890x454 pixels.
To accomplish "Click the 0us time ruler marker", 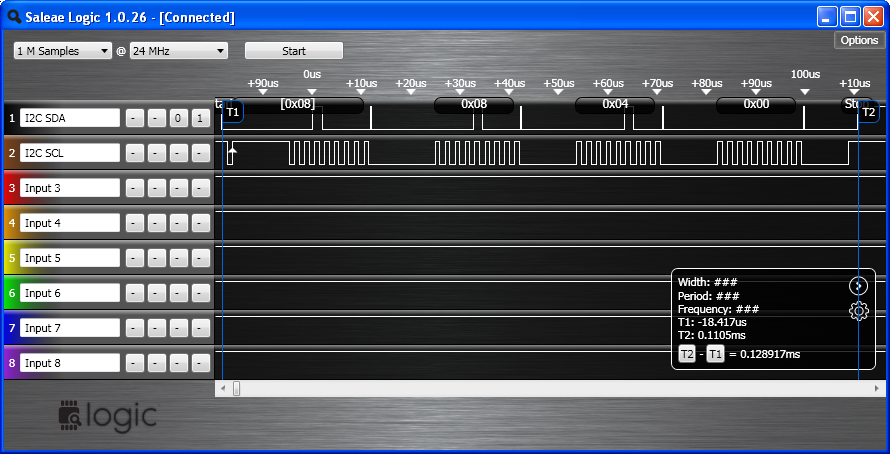I will coord(312,91).
